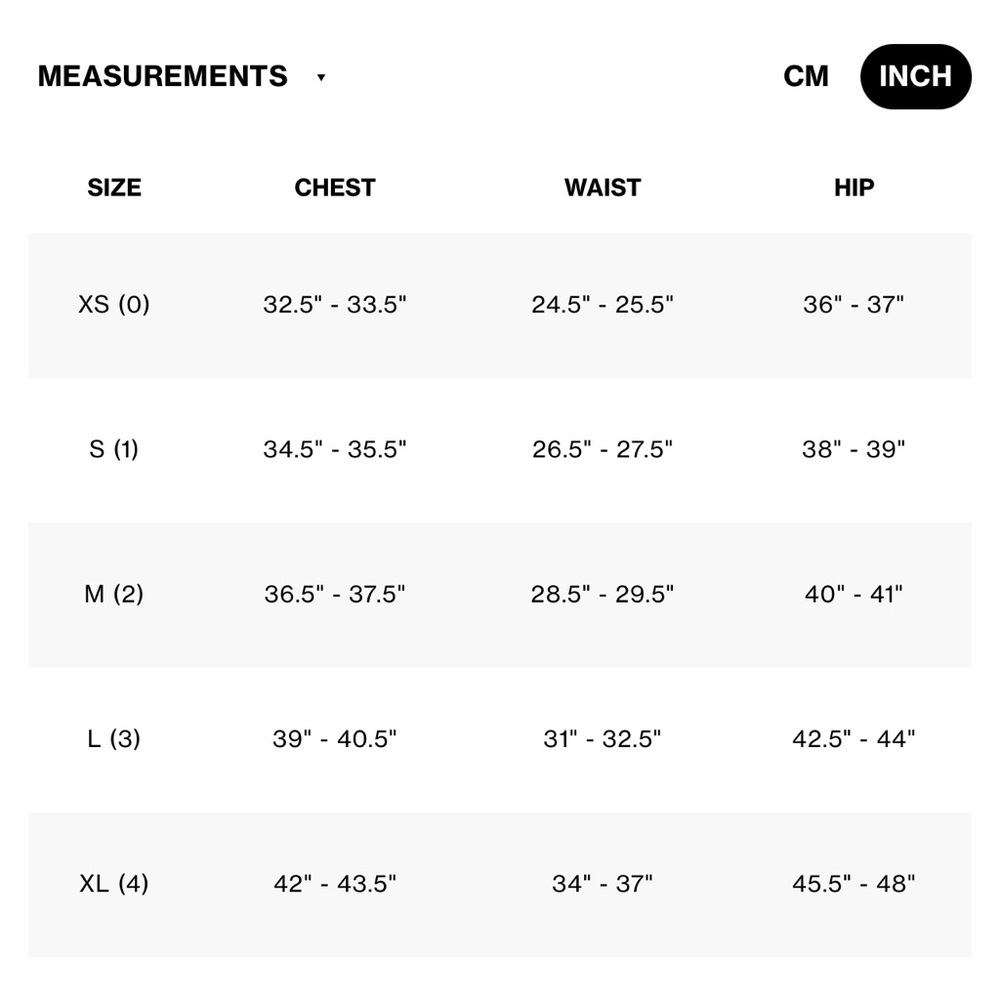Click waist value 34" - 37"
Viewport: 1000px width, 1000px height.
point(603,883)
